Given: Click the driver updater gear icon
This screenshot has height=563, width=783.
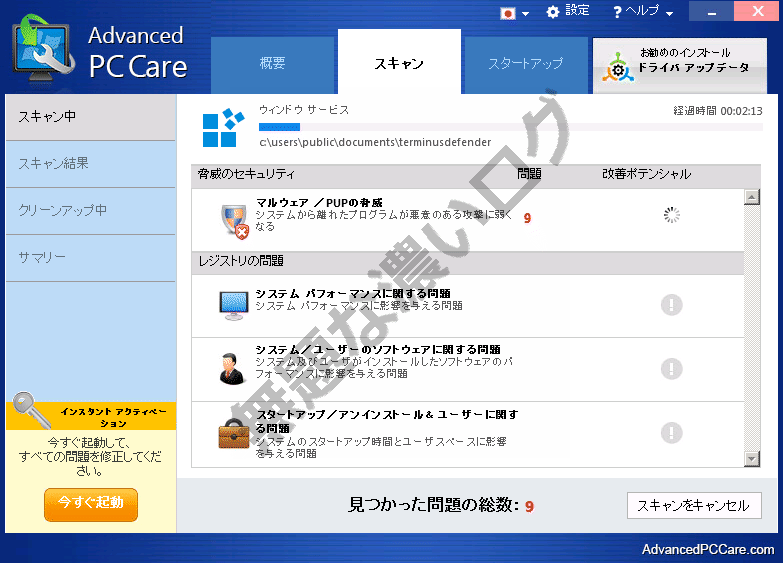Looking at the screenshot, I should point(618,68).
